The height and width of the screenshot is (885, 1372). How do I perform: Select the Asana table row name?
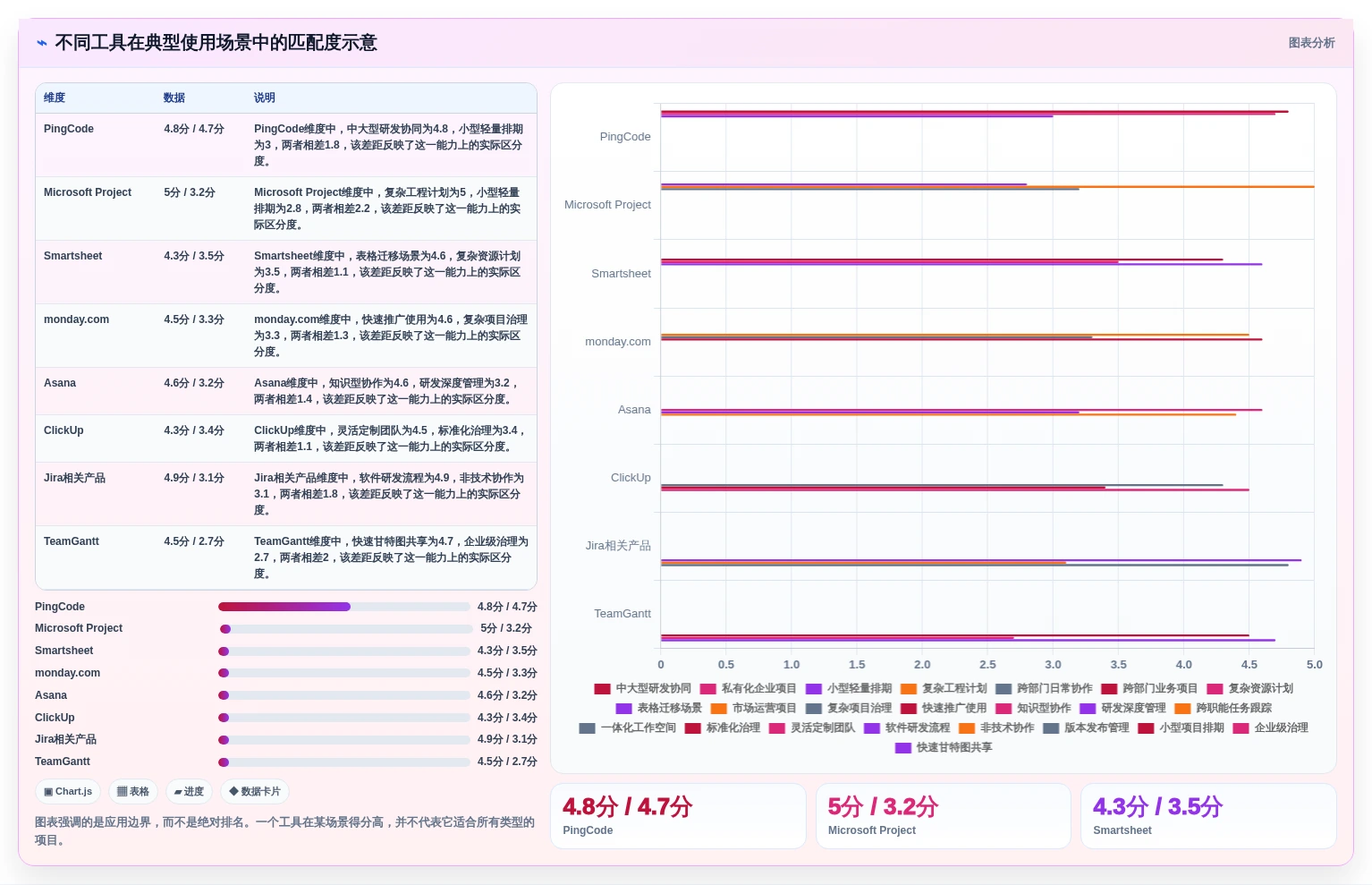click(60, 383)
